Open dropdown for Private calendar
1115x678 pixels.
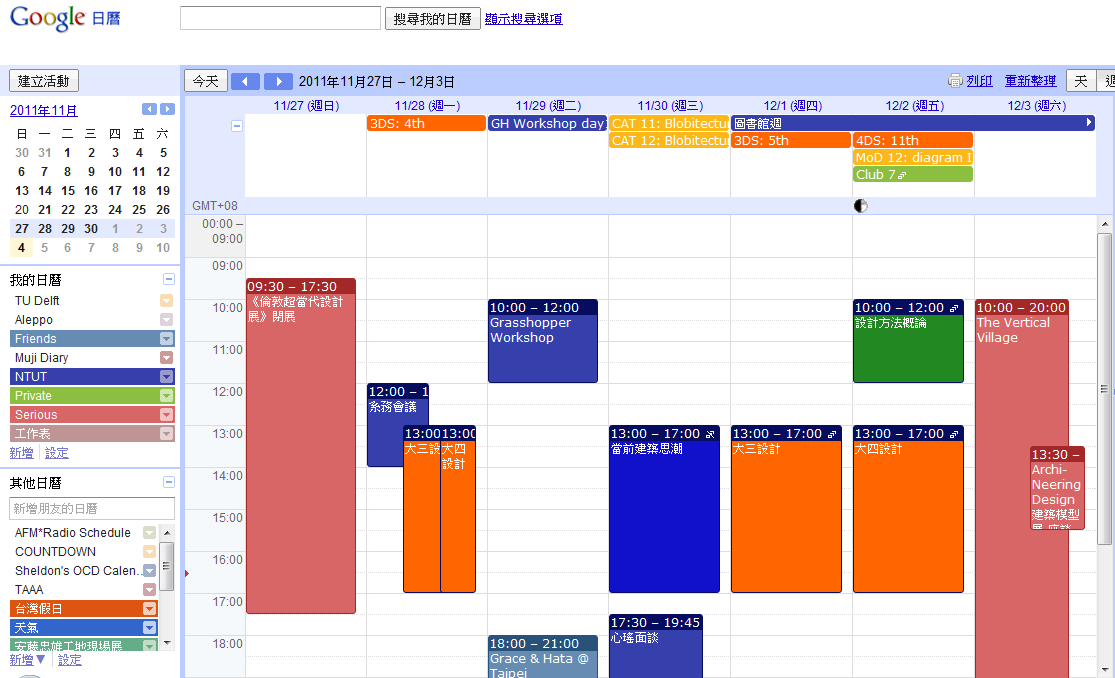pos(166,396)
